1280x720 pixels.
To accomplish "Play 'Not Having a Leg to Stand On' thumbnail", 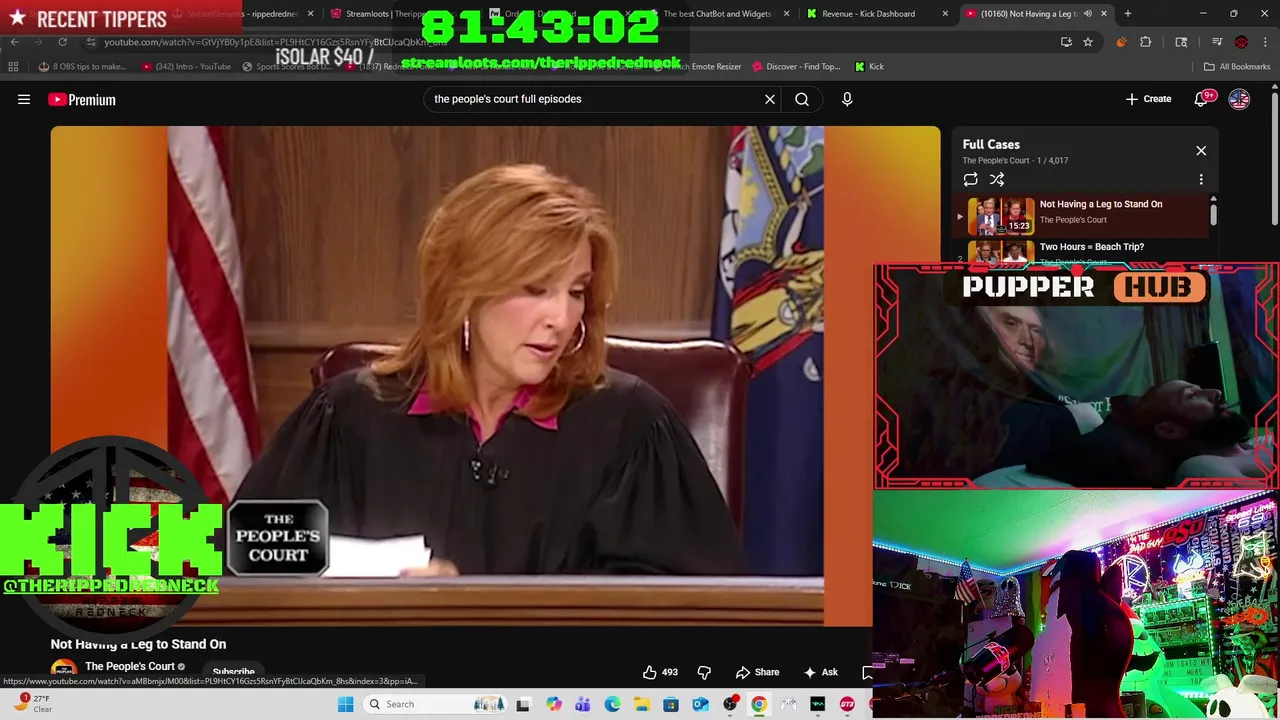I will tap(1000, 215).
